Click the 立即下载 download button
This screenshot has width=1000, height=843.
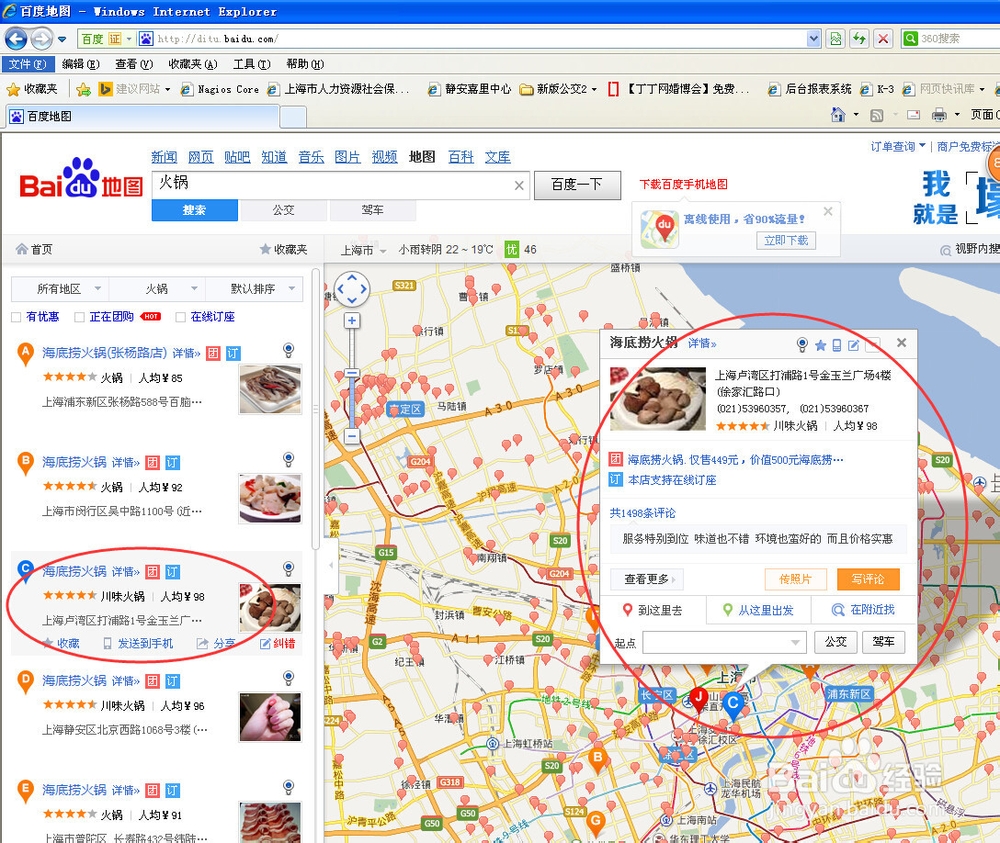[786, 240]
